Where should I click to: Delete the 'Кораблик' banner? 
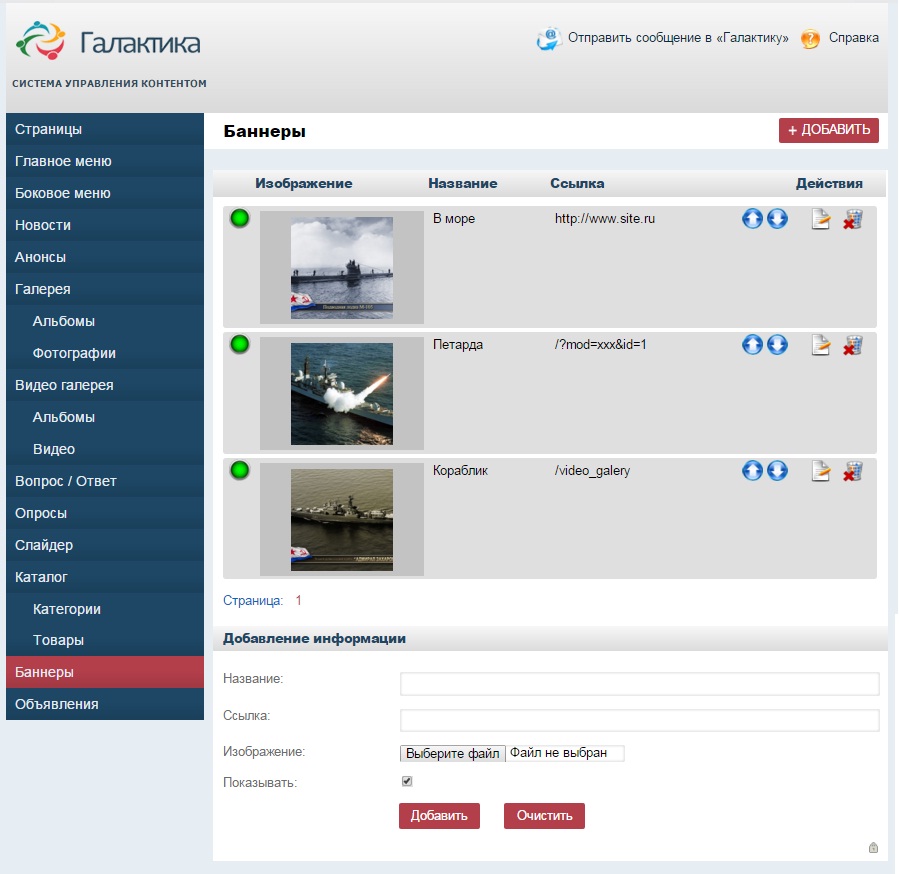(x=853, y=471)
